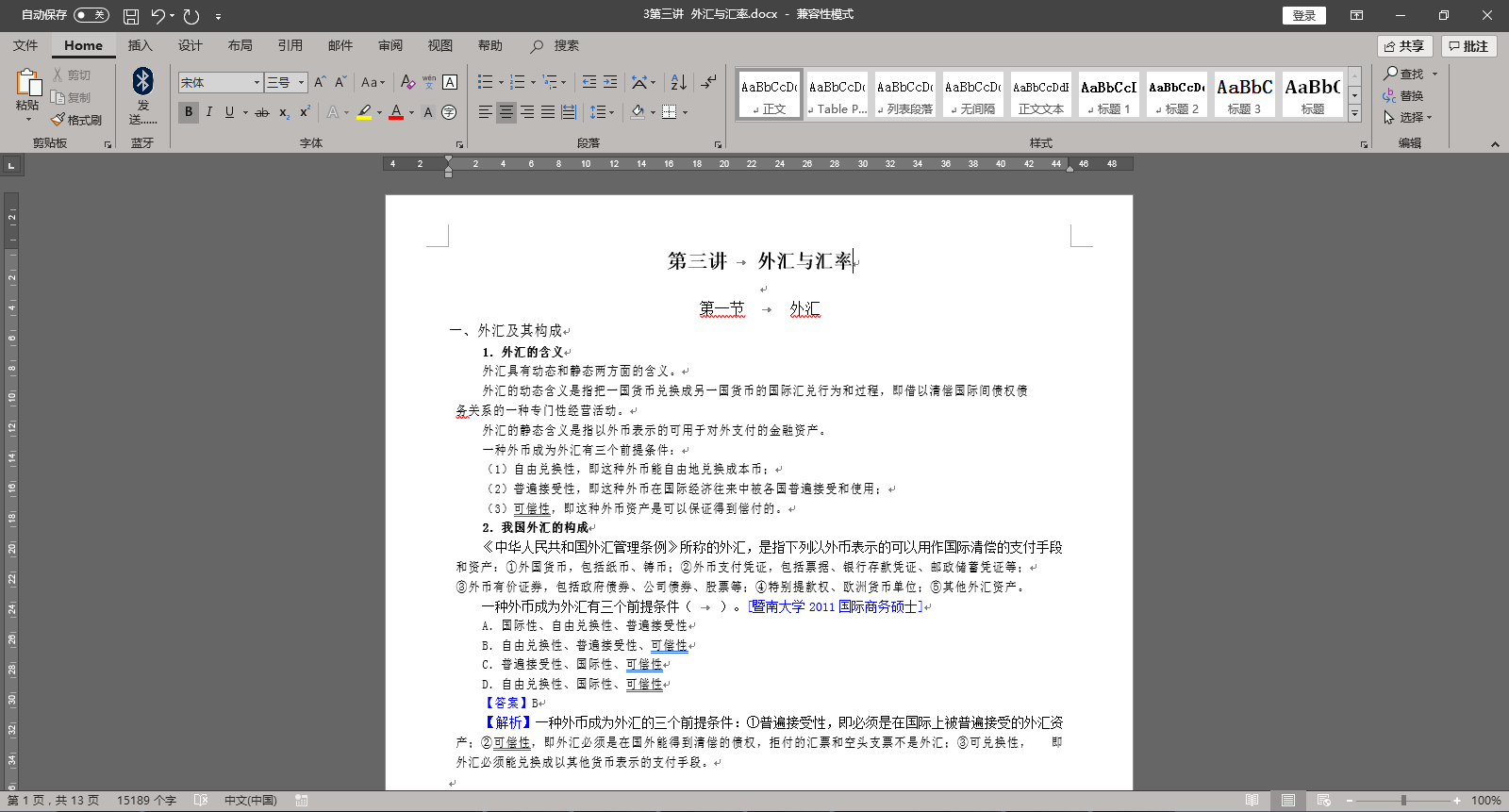Toggle Superscript formatting
The image size is (1509, 812).
coord(305,112)
